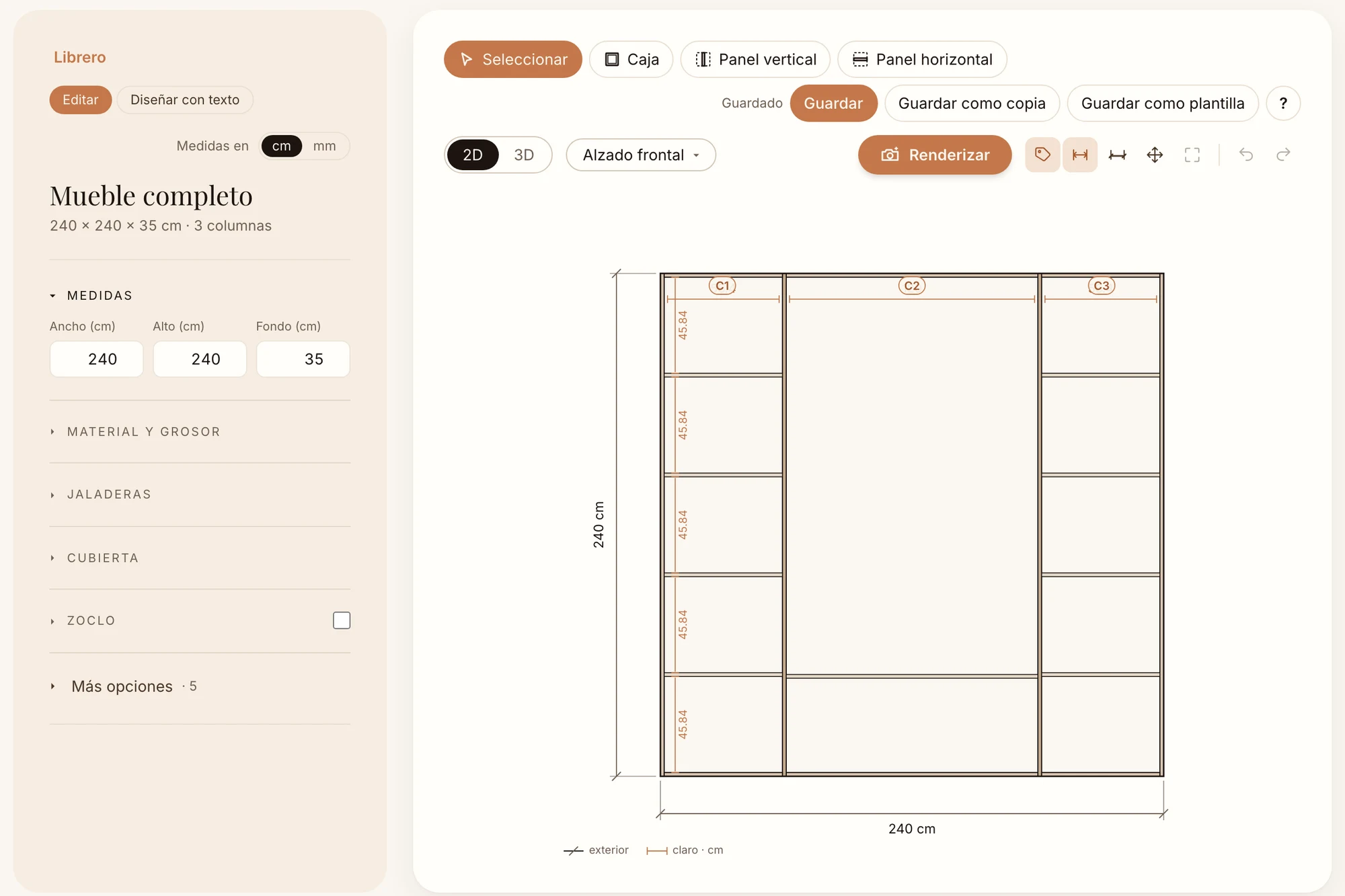Select column tag C2
This screenshot has height=896, width=1345.
912,286
